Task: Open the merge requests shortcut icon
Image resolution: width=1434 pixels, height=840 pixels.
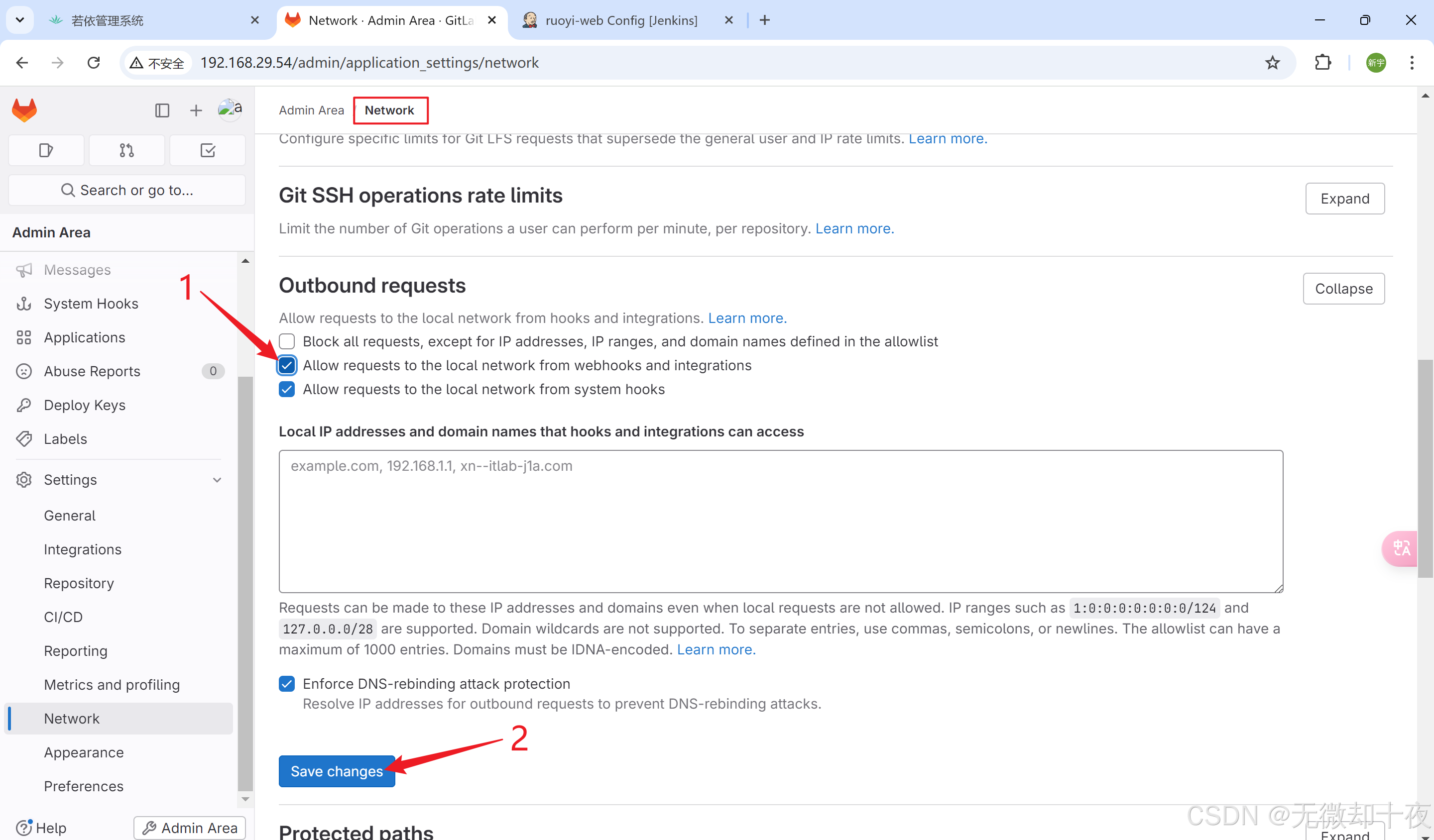Action: pyautogui.click(x=127, y=151)
